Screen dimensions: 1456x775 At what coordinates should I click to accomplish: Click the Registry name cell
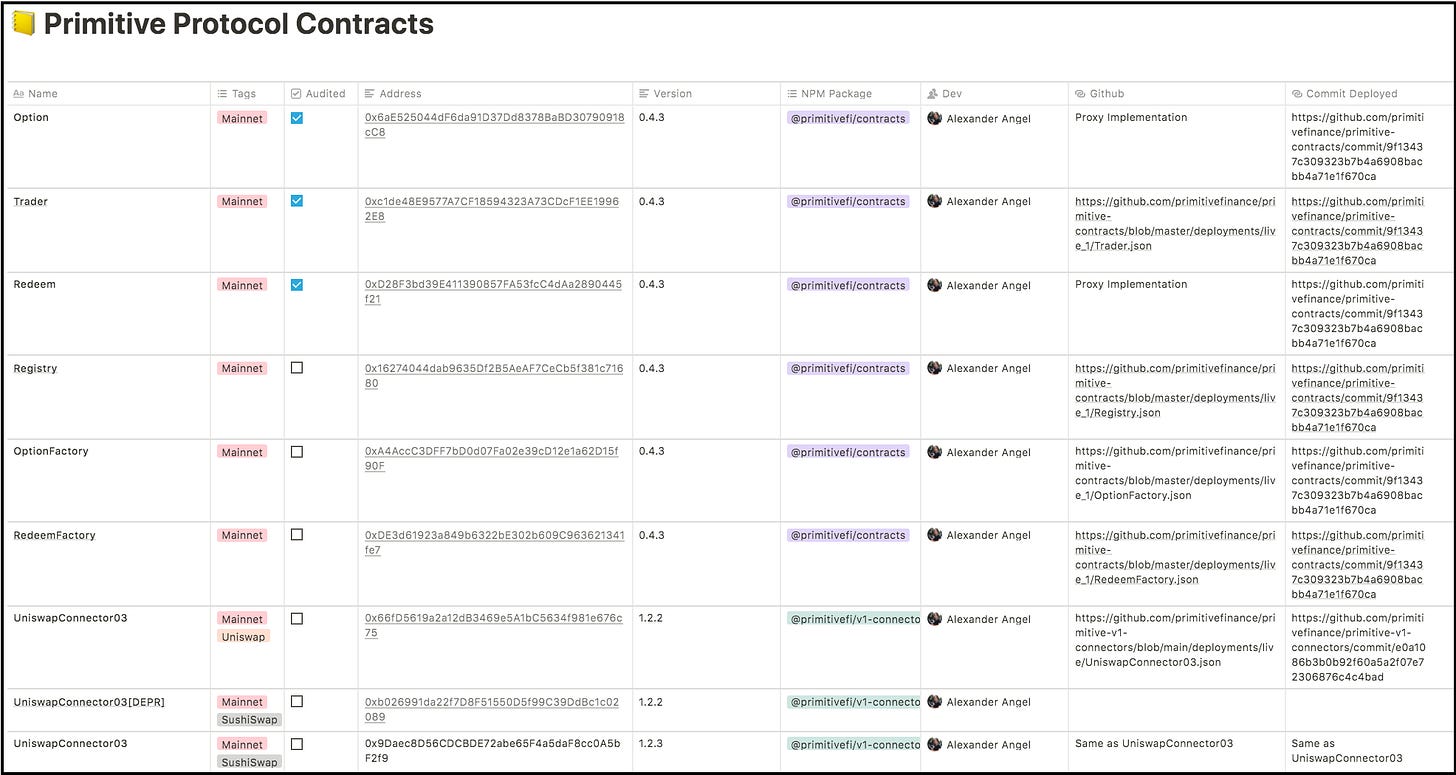[108, 397]
